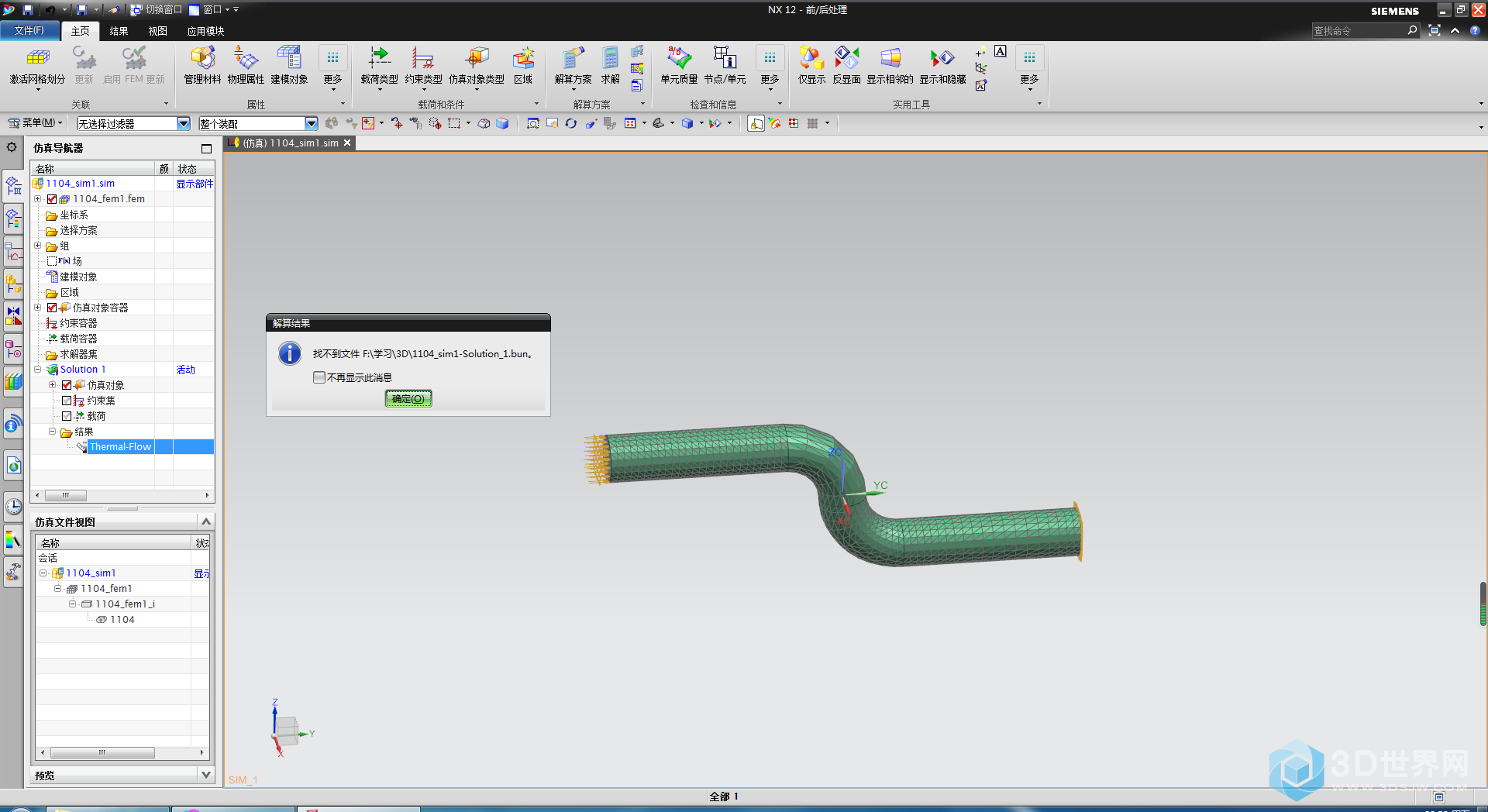This screenshot has width=1488, height=812.
Task: Check 不再显示此消息 checkbox
Action: (319, 377)
